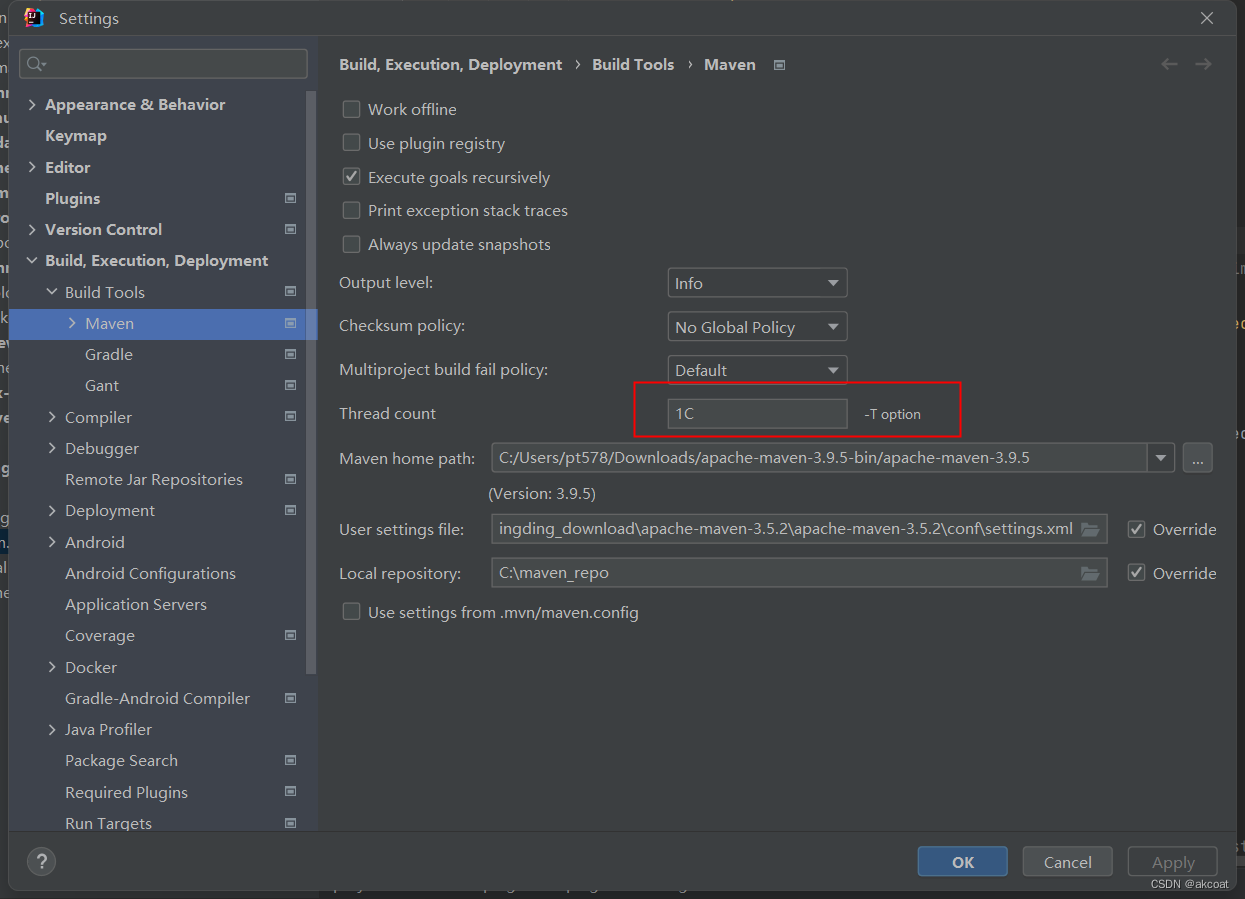Screen dimensions: 1245x899
Task: Click the Apply button
Action: (x=1172, y=862)
